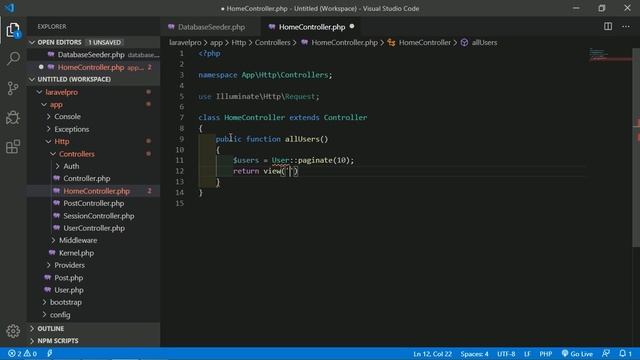The height and width of the screenshot is (360, 640).
Task: Click the notification bell in status bar
Action: click(x=625, y=353)
